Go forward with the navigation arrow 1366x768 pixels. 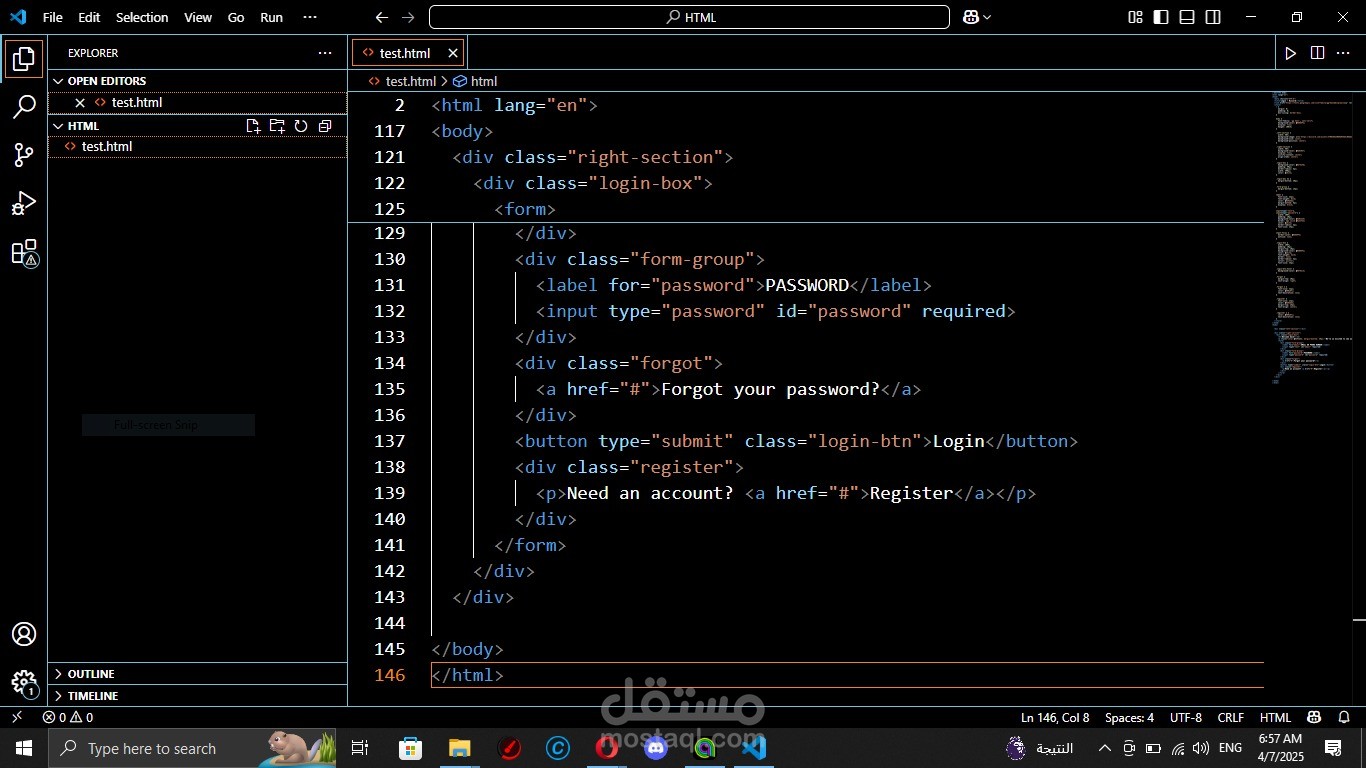407,17
